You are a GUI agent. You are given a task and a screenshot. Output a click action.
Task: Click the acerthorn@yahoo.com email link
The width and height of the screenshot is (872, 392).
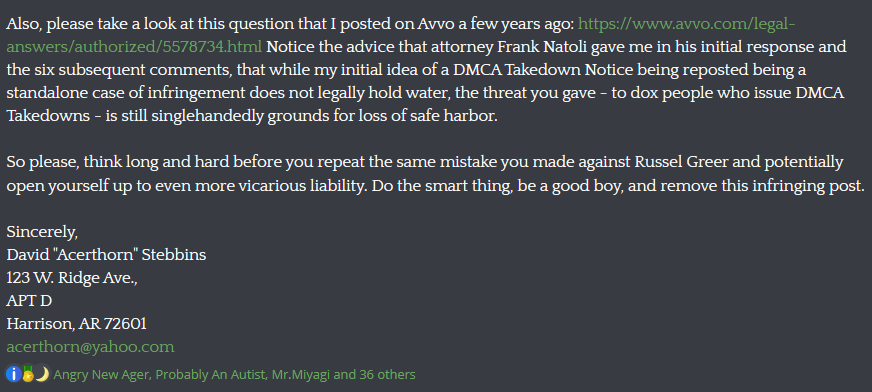point(90,347)
